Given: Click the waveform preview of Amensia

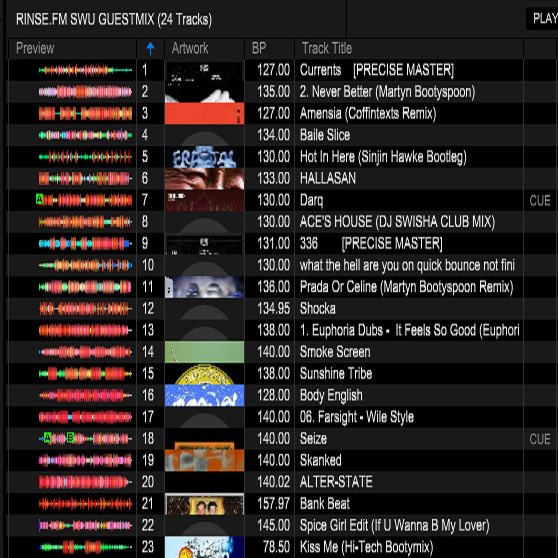Looking at the screenshot, I should coord(85,114).
